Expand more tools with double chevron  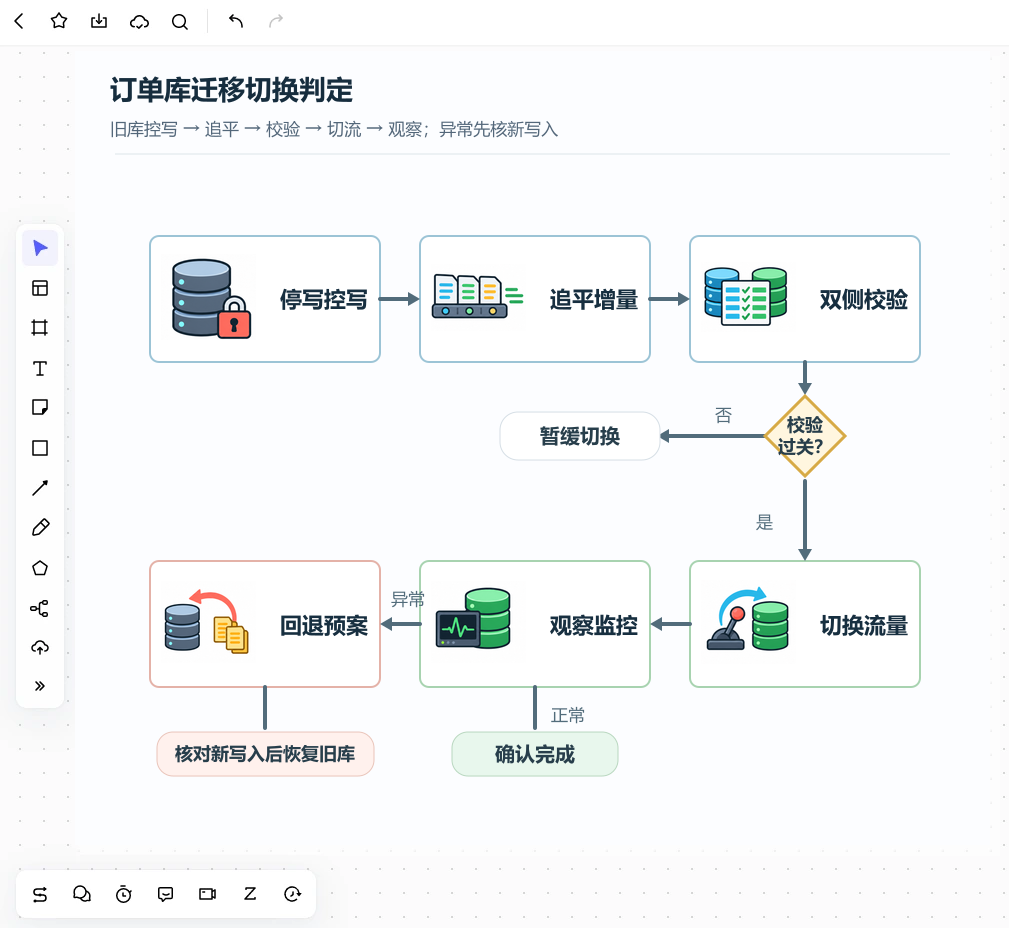40,686
